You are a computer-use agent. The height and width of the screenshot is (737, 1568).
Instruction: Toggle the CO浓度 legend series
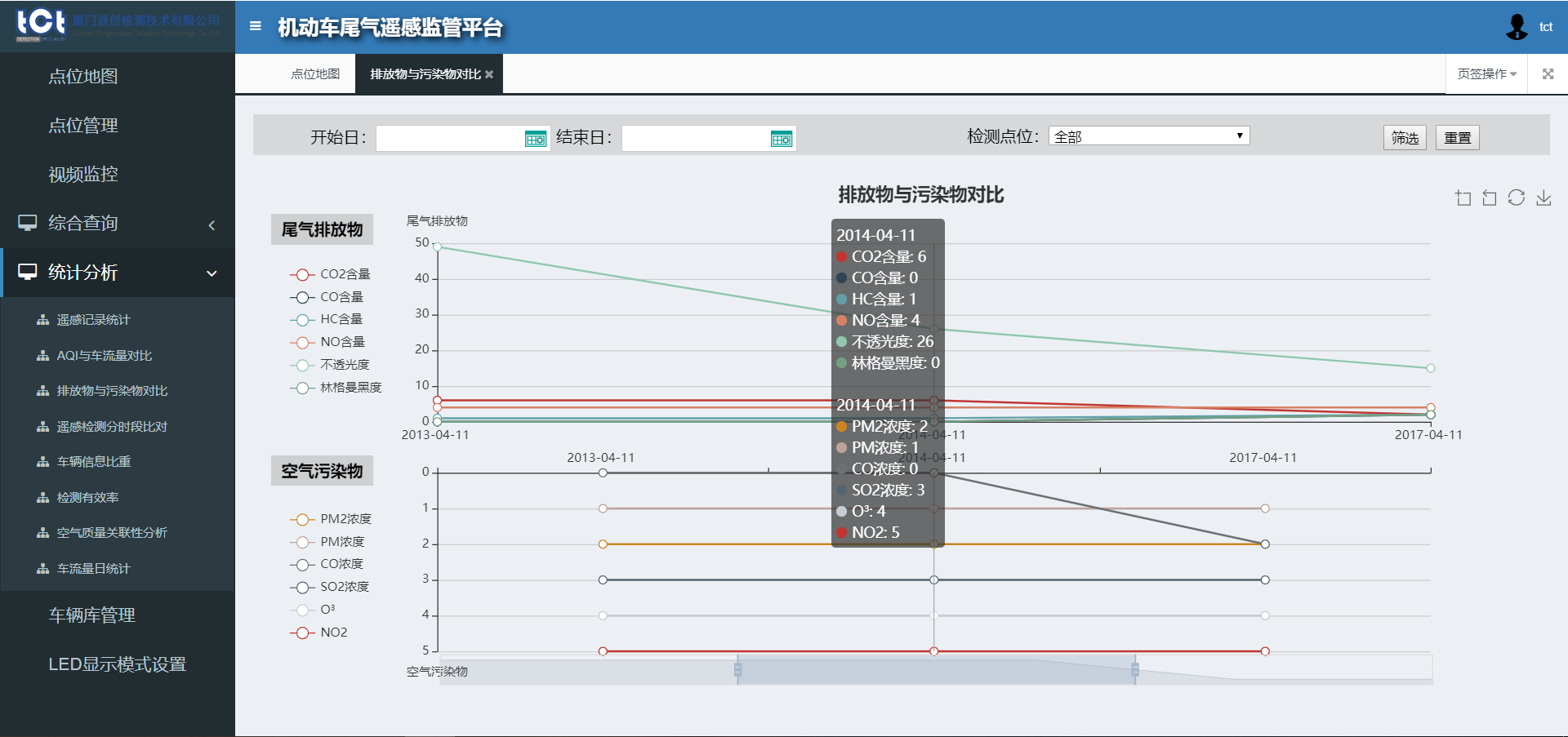pos(327,564)
